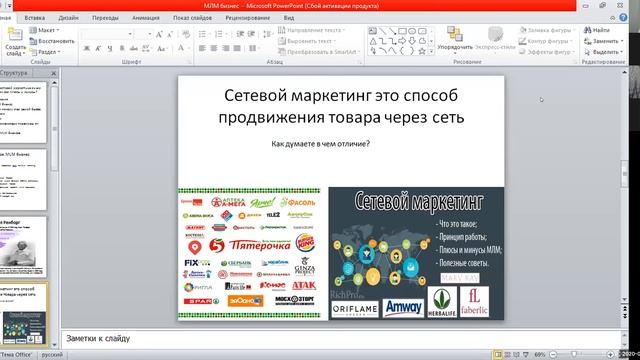
Task: Select the 5-Point Star shape
Action: pos(422,51)
